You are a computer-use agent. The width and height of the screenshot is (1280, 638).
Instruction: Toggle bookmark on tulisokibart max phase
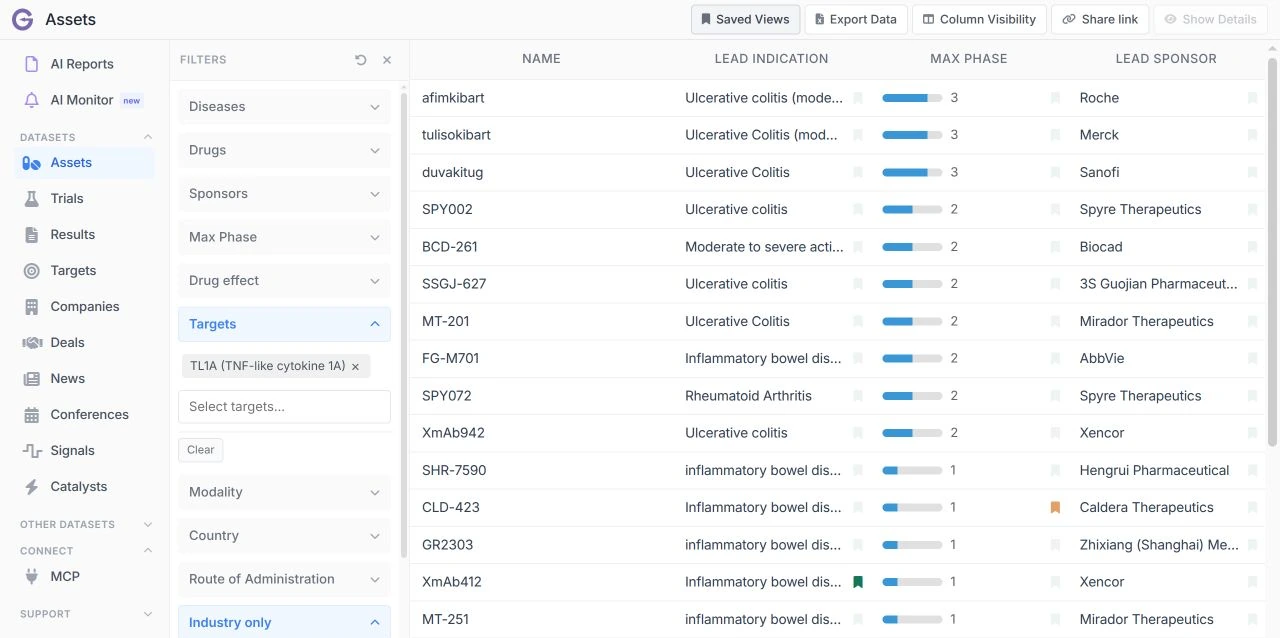[1055, 135]
